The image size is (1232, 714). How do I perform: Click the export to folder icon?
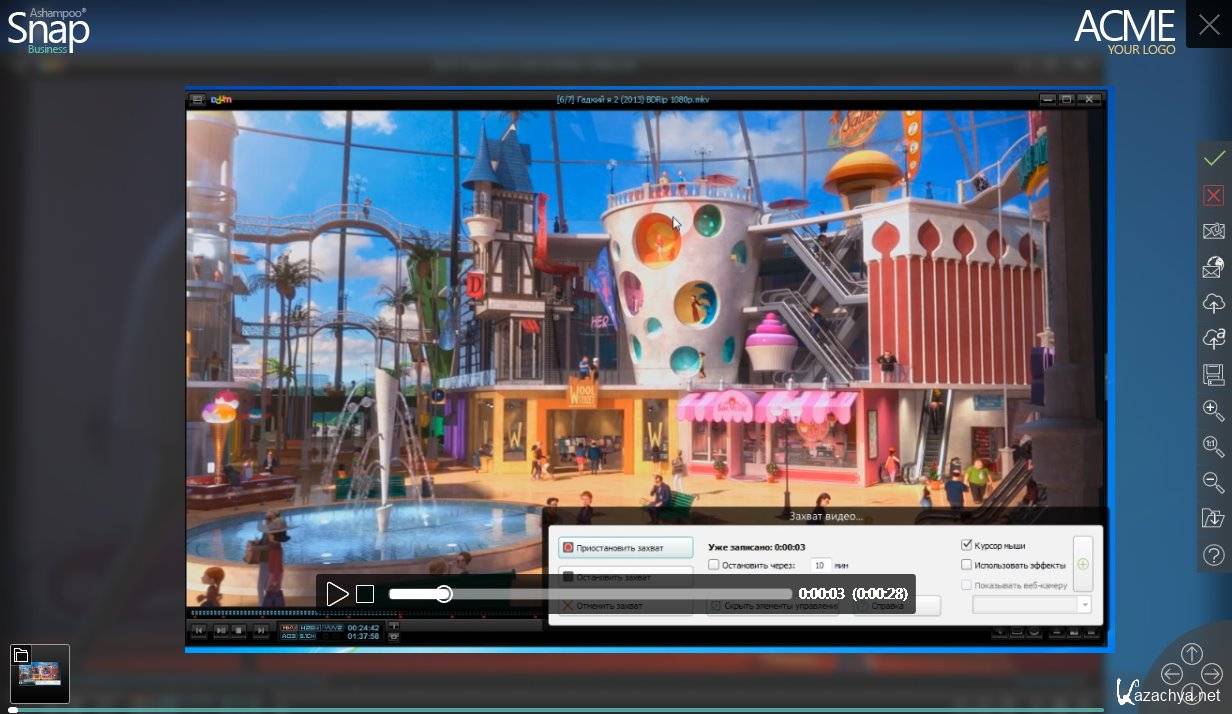click(1214, 518)
